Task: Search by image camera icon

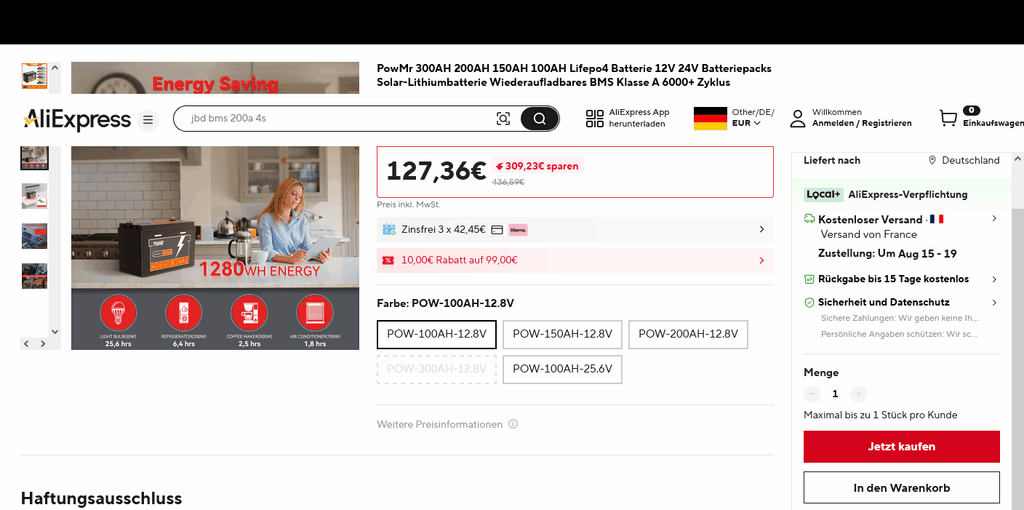Action: point(503,119)
